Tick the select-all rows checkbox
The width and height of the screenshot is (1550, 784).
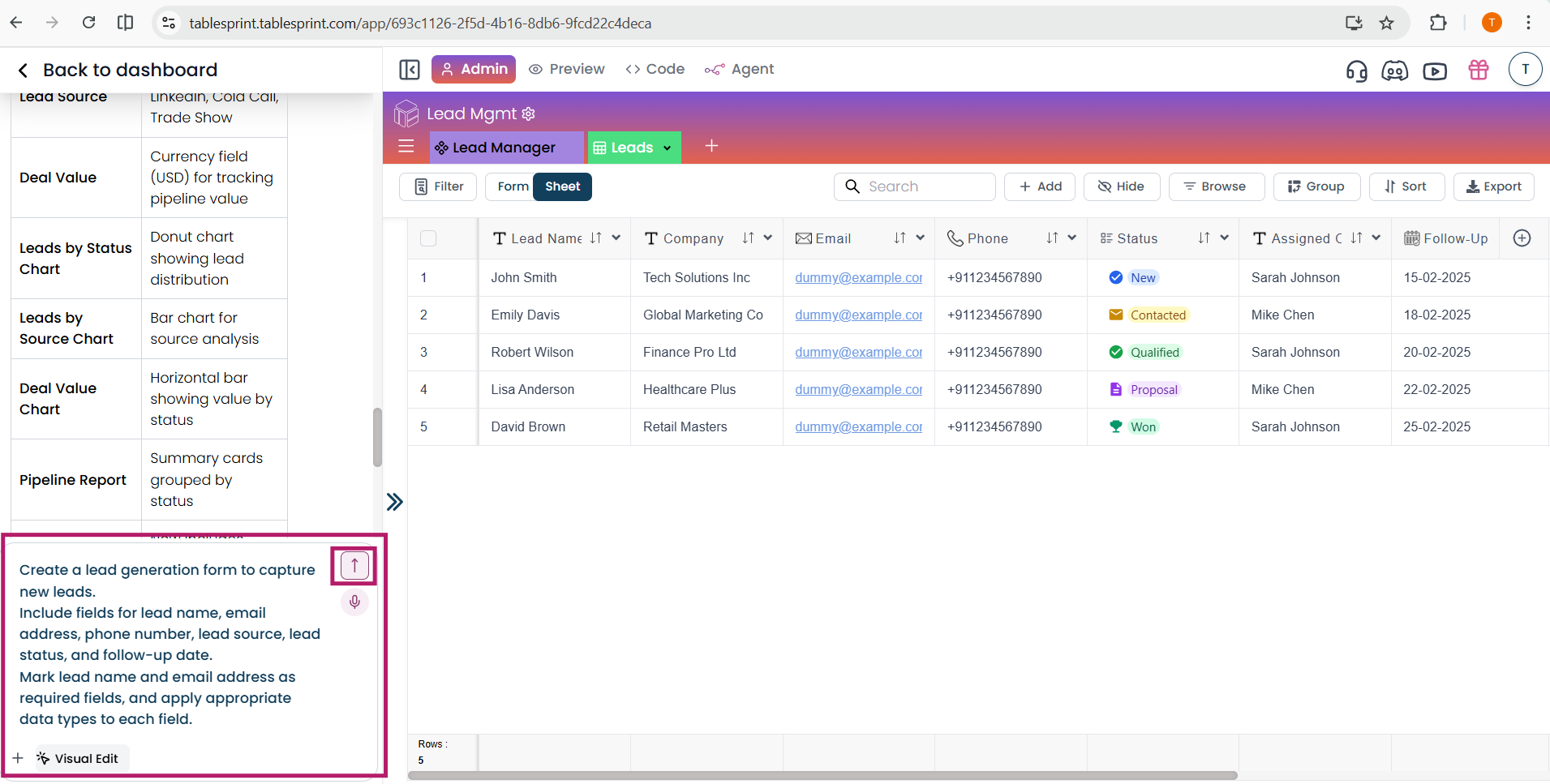pos(428,238)
